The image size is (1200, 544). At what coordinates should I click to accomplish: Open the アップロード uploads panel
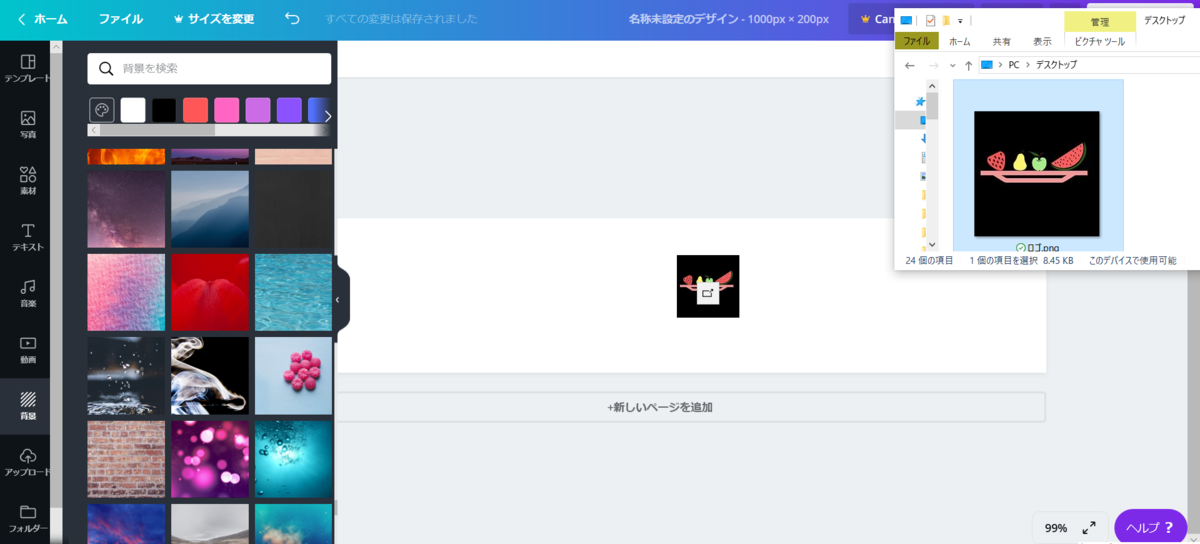click(28, 462)
